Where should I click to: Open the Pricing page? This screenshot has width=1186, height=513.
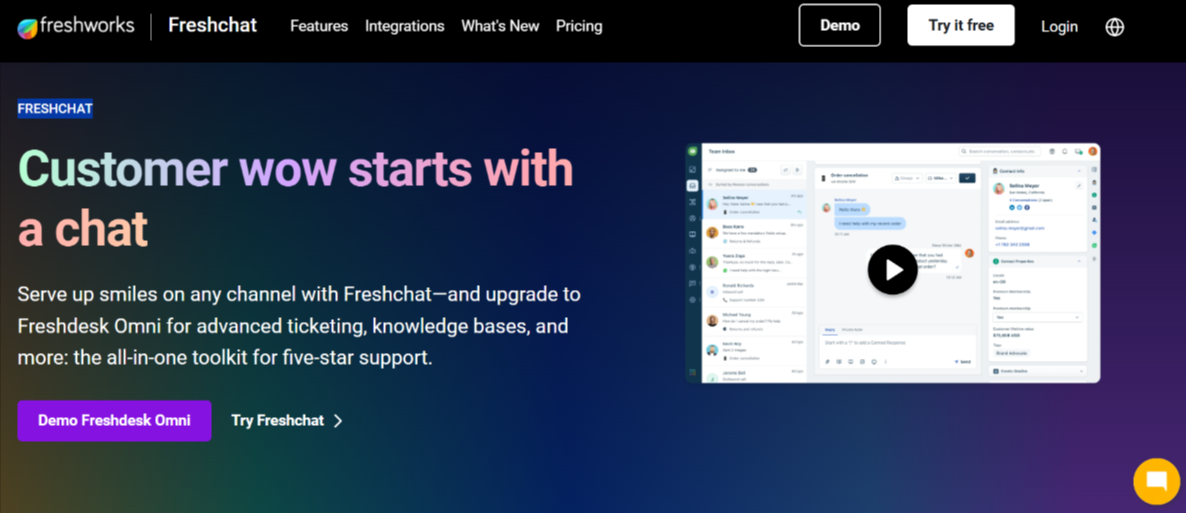coord(579,26)
